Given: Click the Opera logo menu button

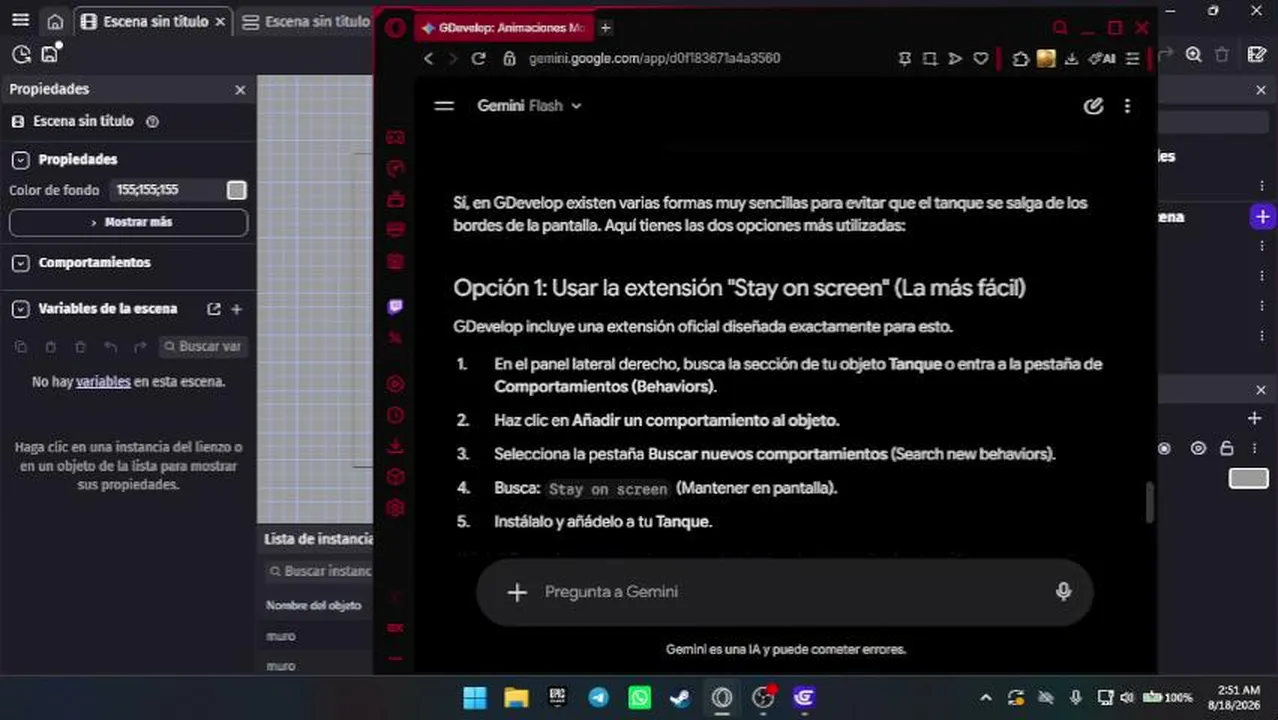Looking at the screenshot, I should coord(395,28).
